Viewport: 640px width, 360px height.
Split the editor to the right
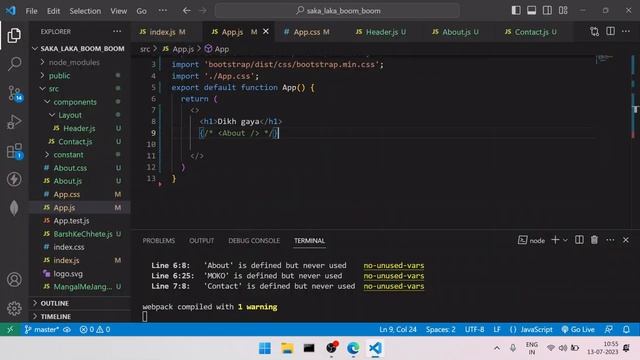pyautogui.click(x=610, y=31)
